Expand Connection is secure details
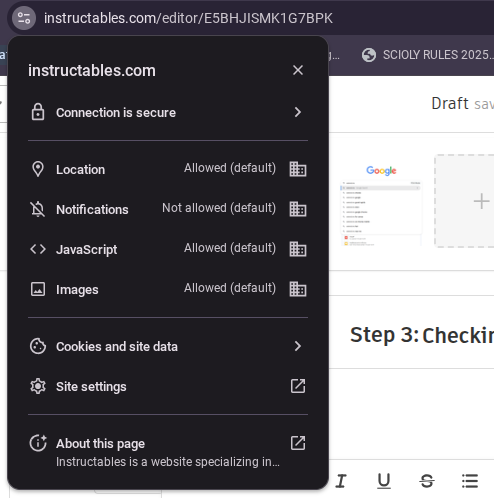 click(298, 112)
